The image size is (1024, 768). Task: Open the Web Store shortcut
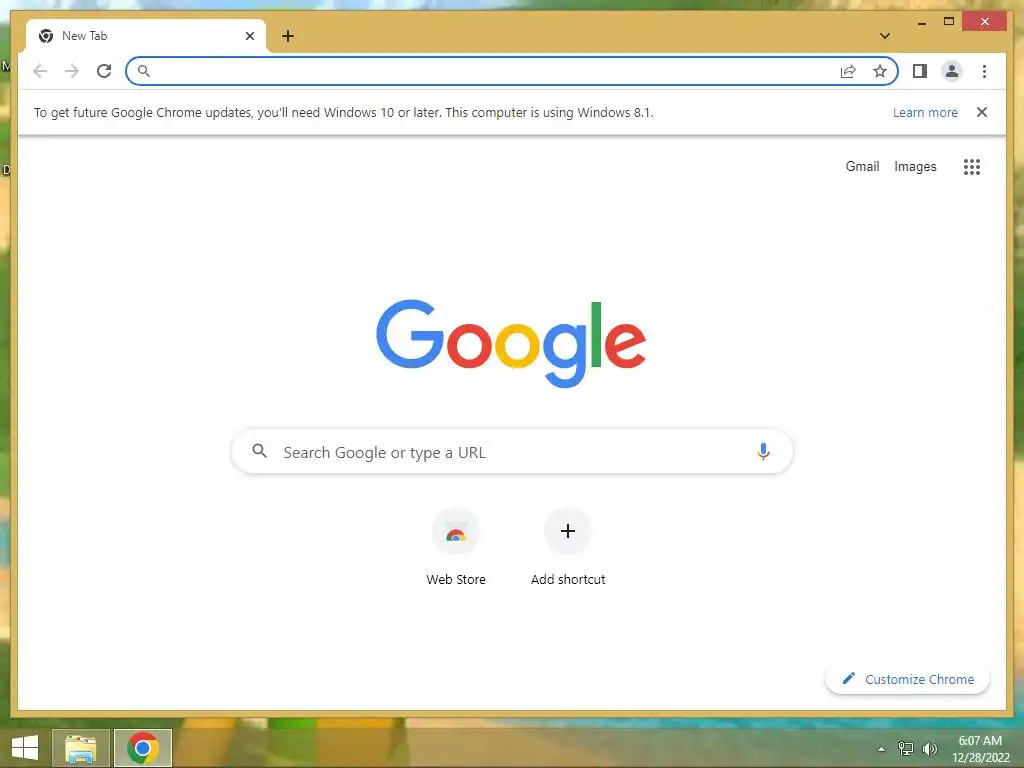[456, 548]
